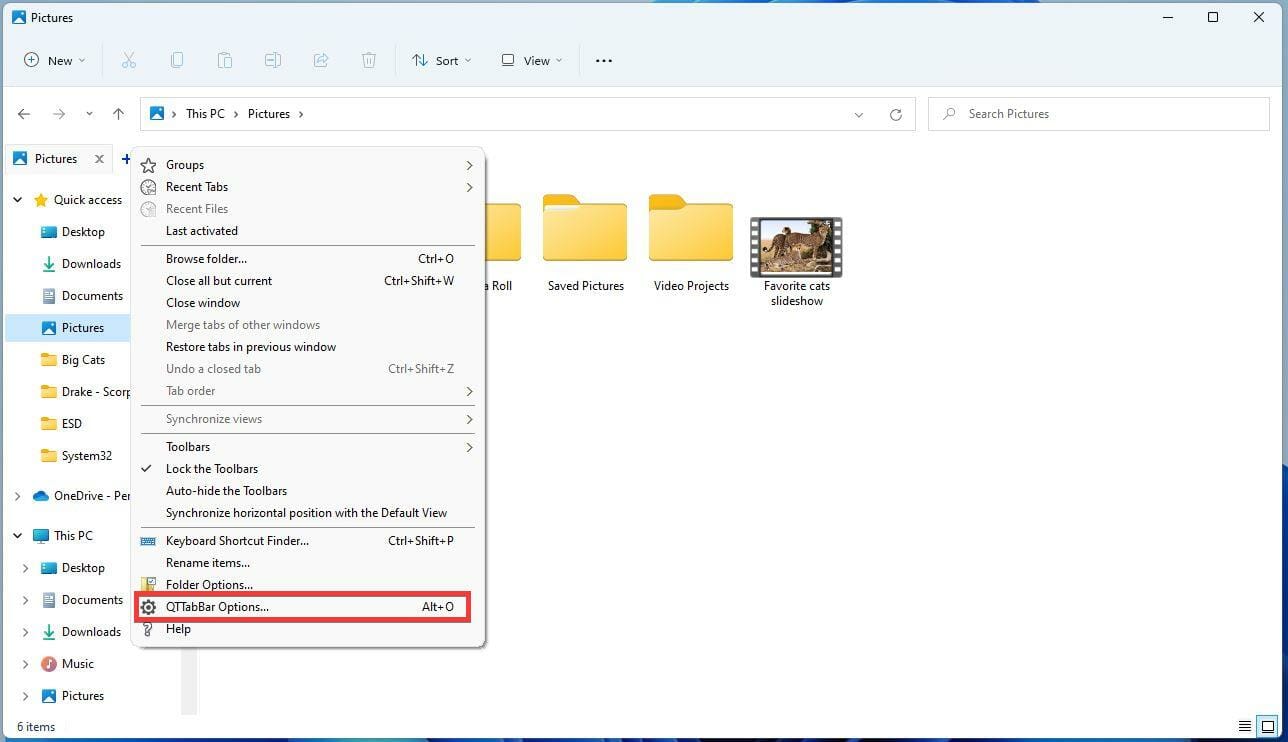Select the Cut icon in the toolbar

[128, 60]
